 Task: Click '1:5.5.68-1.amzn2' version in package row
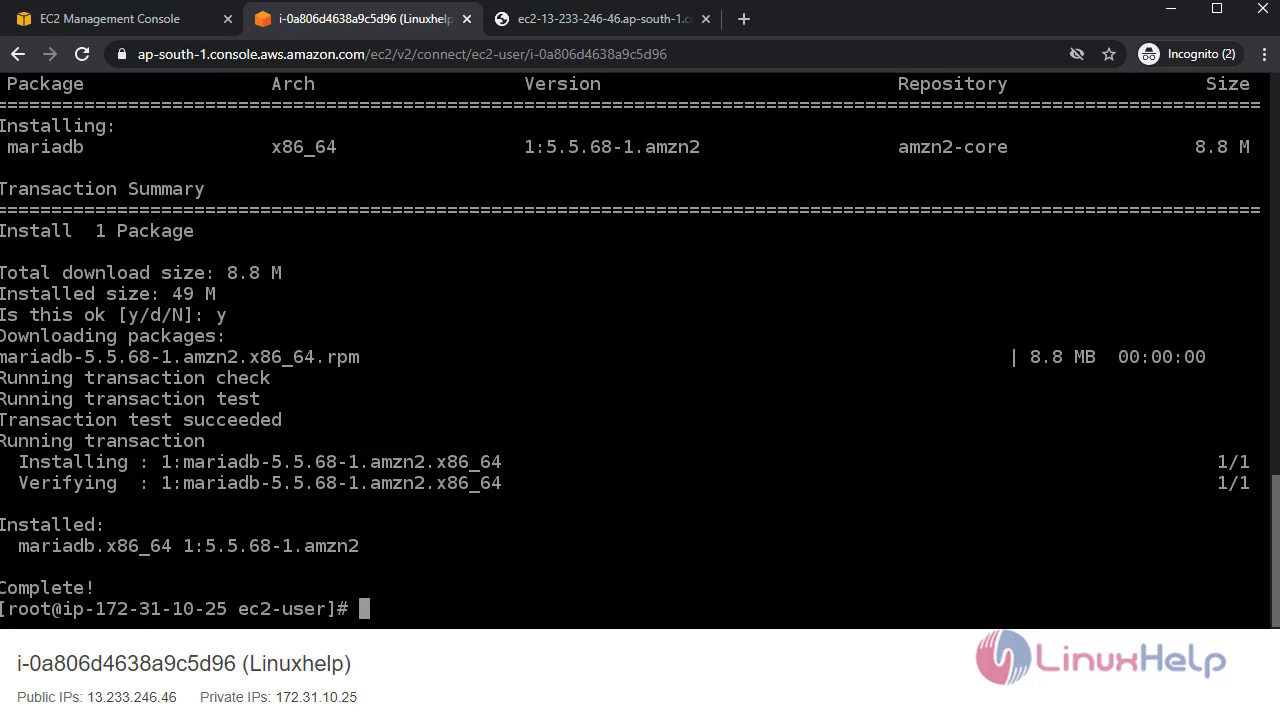[612, 147]
